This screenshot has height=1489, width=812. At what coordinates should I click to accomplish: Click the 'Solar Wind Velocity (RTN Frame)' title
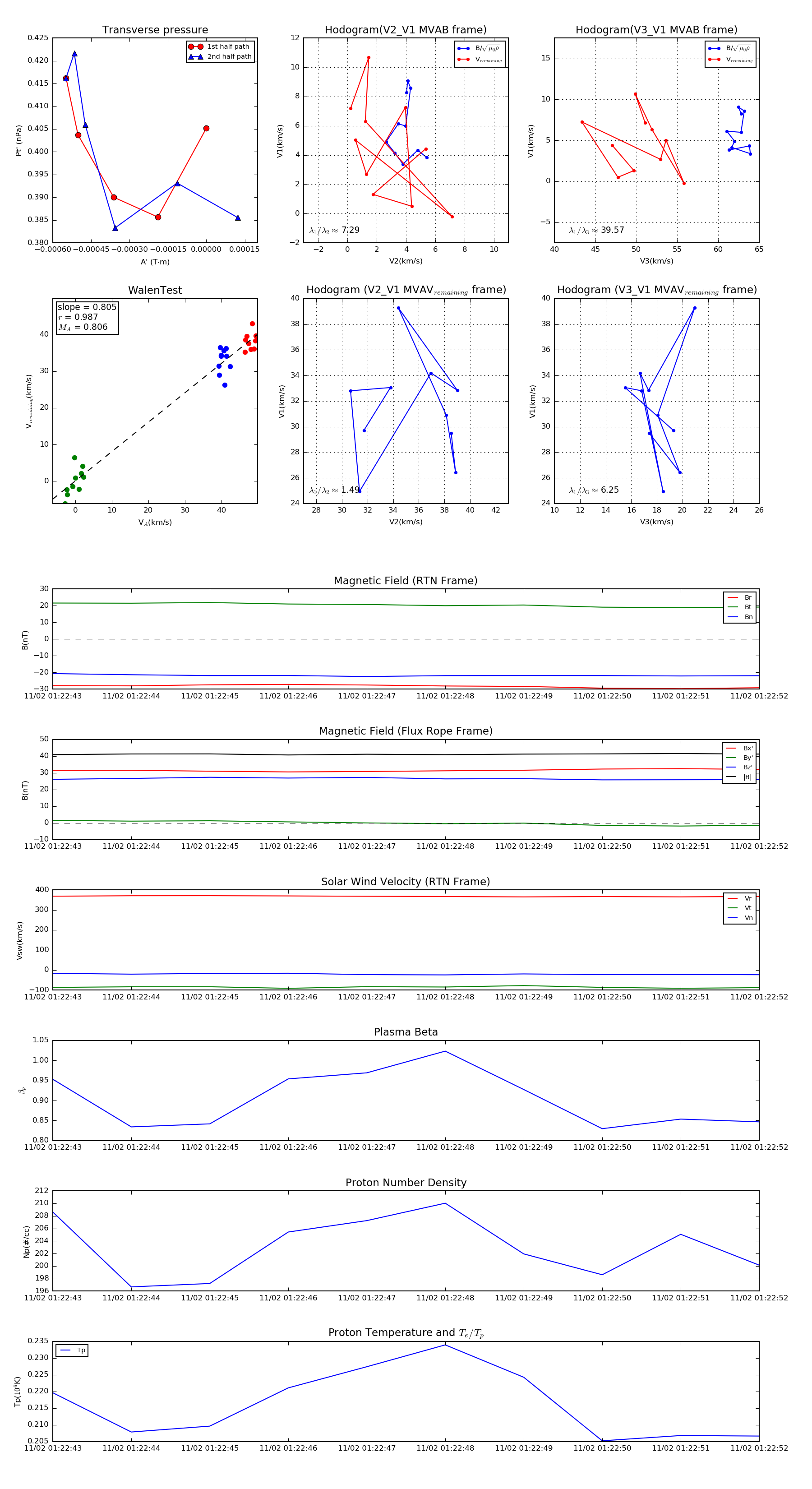406,882
